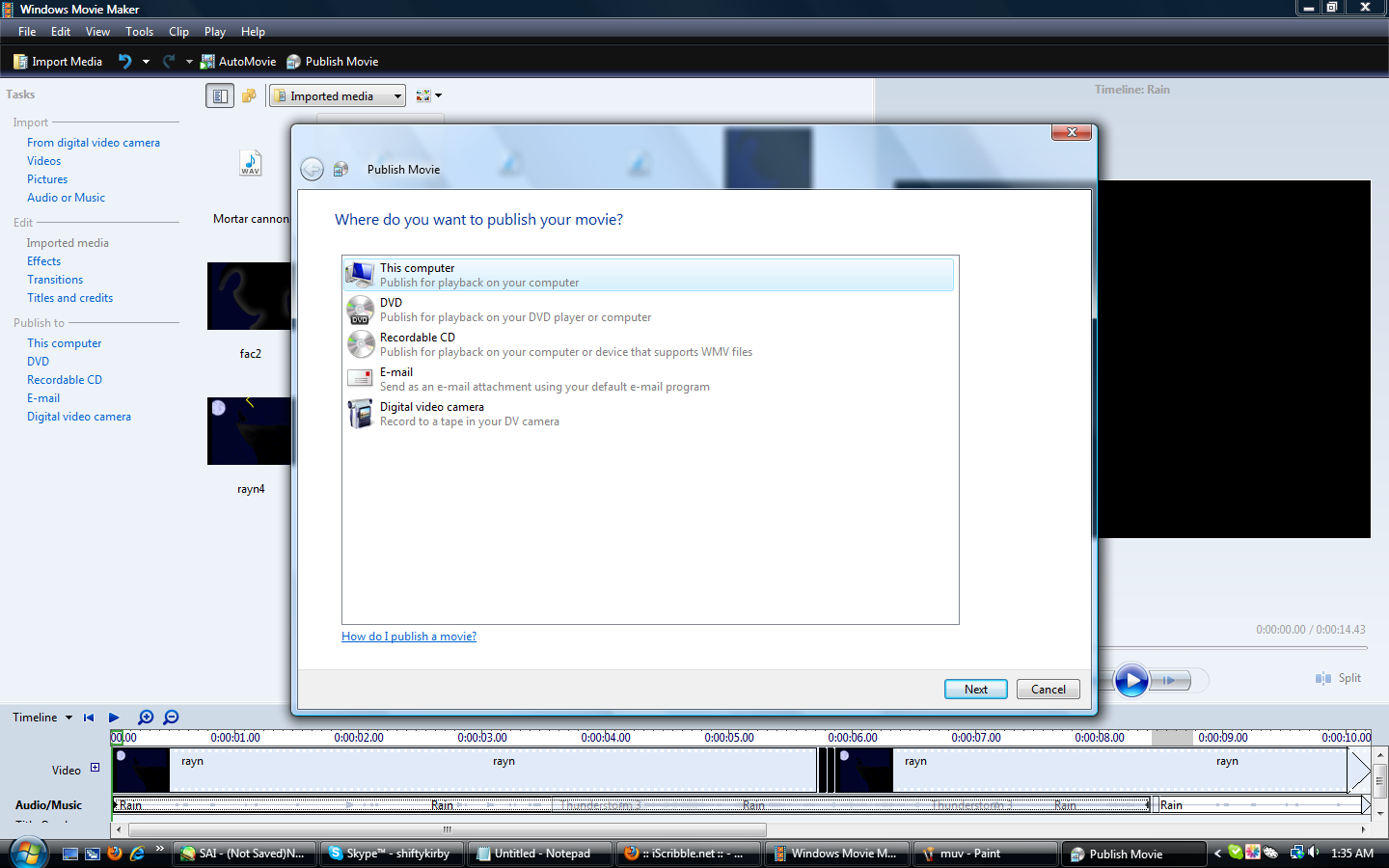Zoom out the timeline with magnifier minus
The image size is (1389, 868).
[172, 718]
